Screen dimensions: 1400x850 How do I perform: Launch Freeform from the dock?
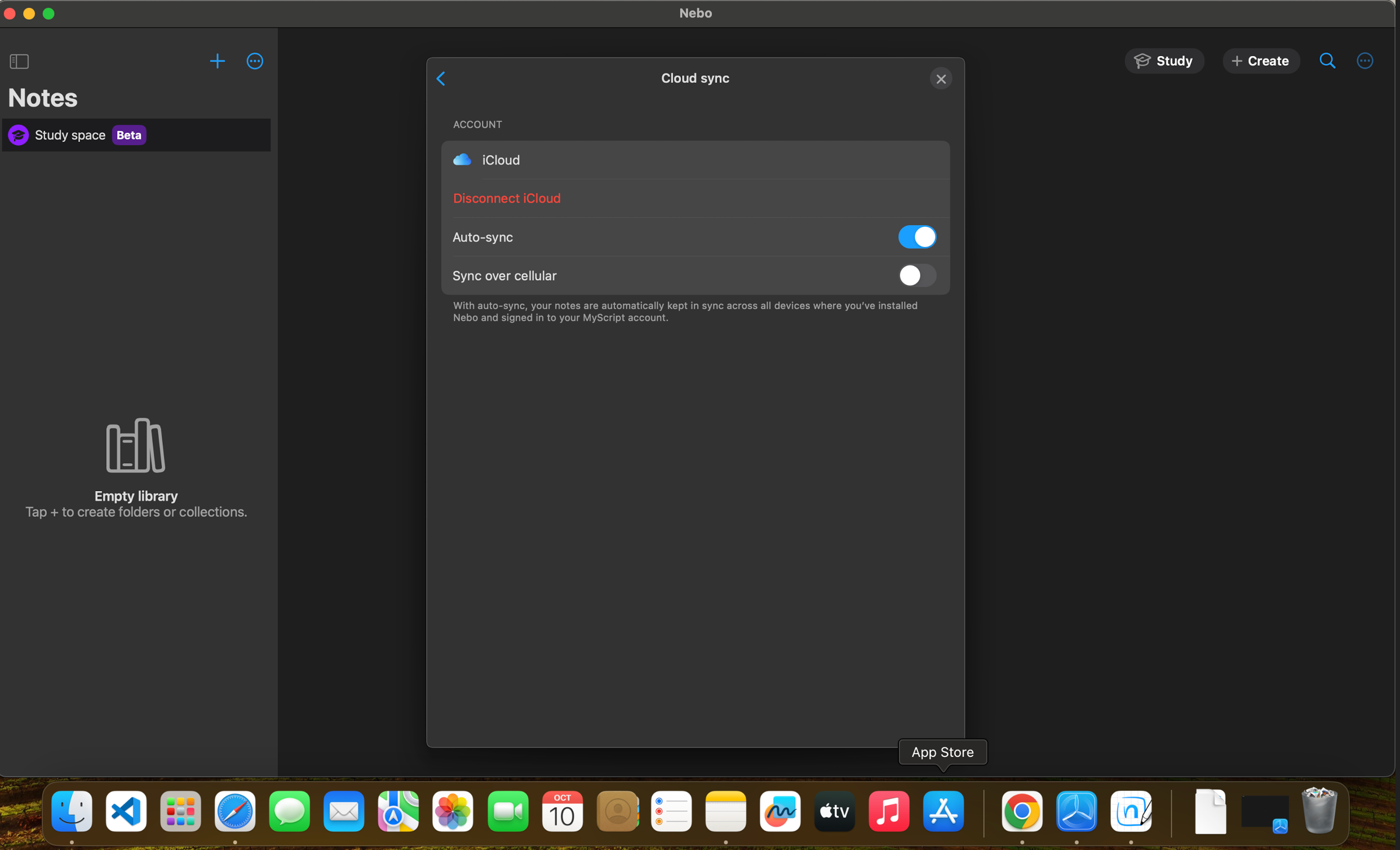pos(779,811)
